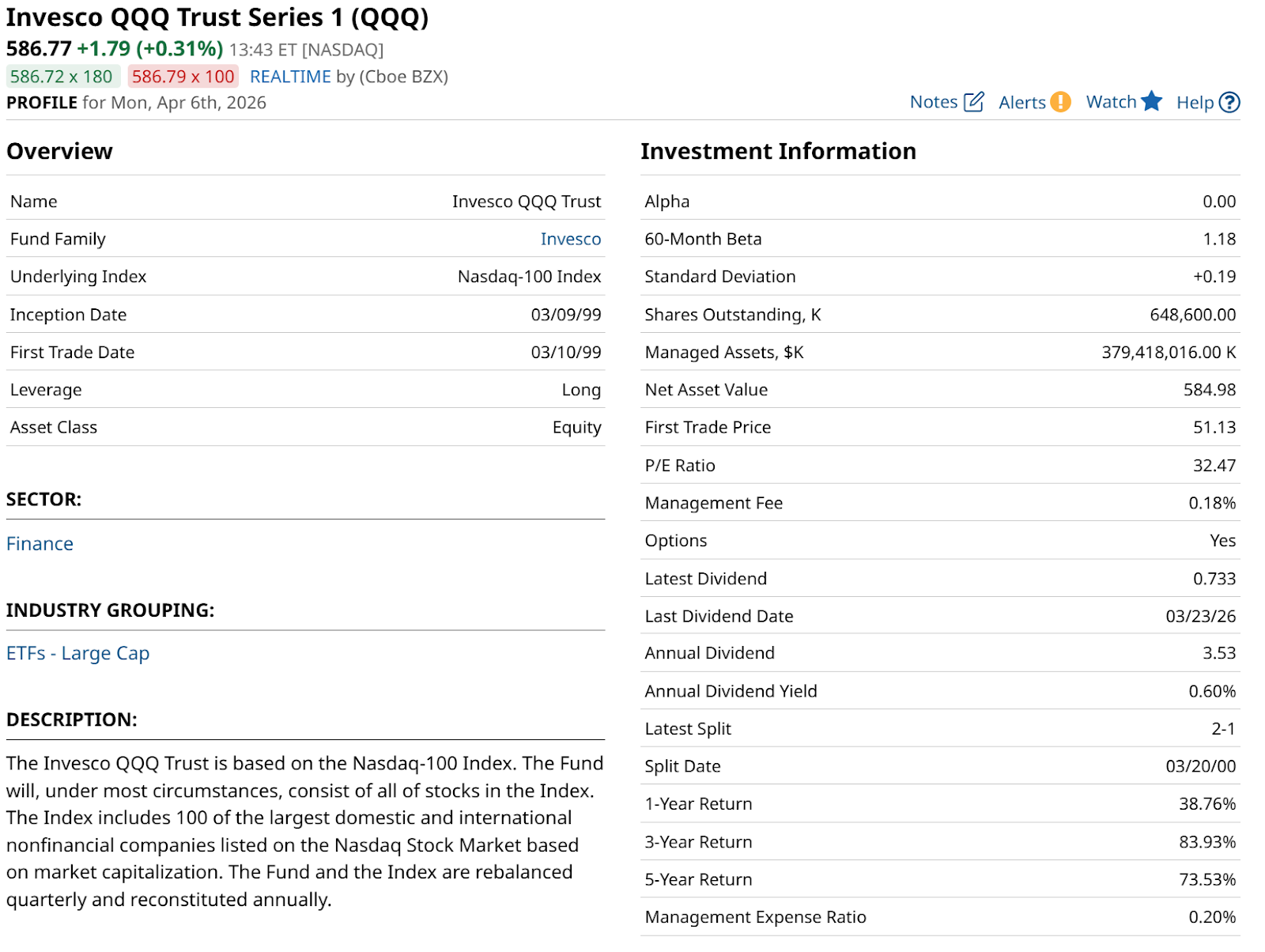Open the Alerts link text
1265x952 pixels.
tap(1021, 103)
